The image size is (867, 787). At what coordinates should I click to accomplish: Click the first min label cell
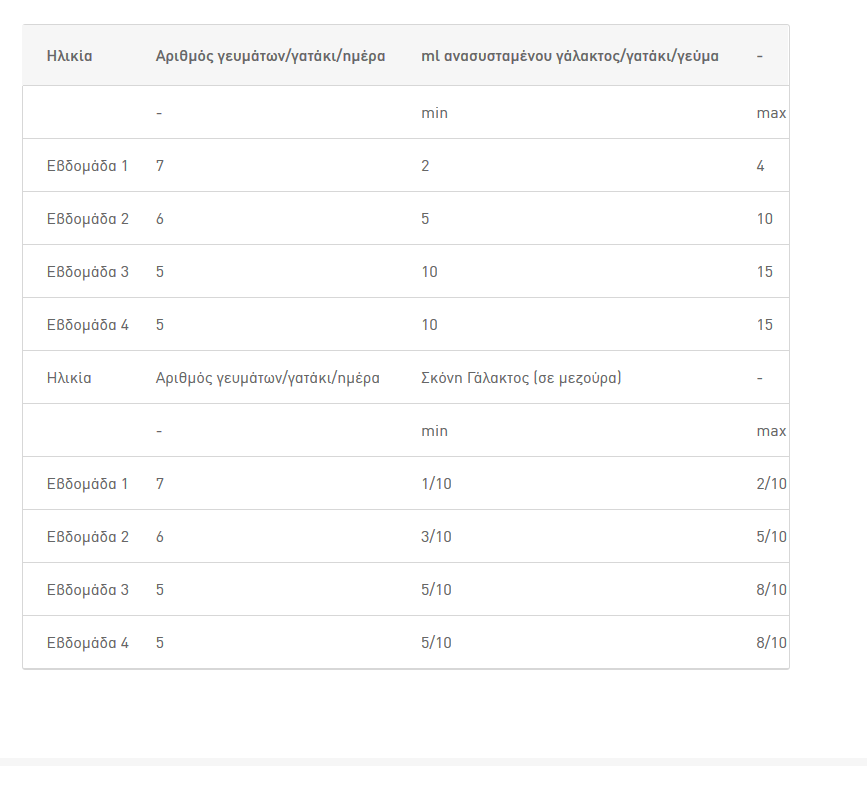pyautogui.click(x=434, y=113)
